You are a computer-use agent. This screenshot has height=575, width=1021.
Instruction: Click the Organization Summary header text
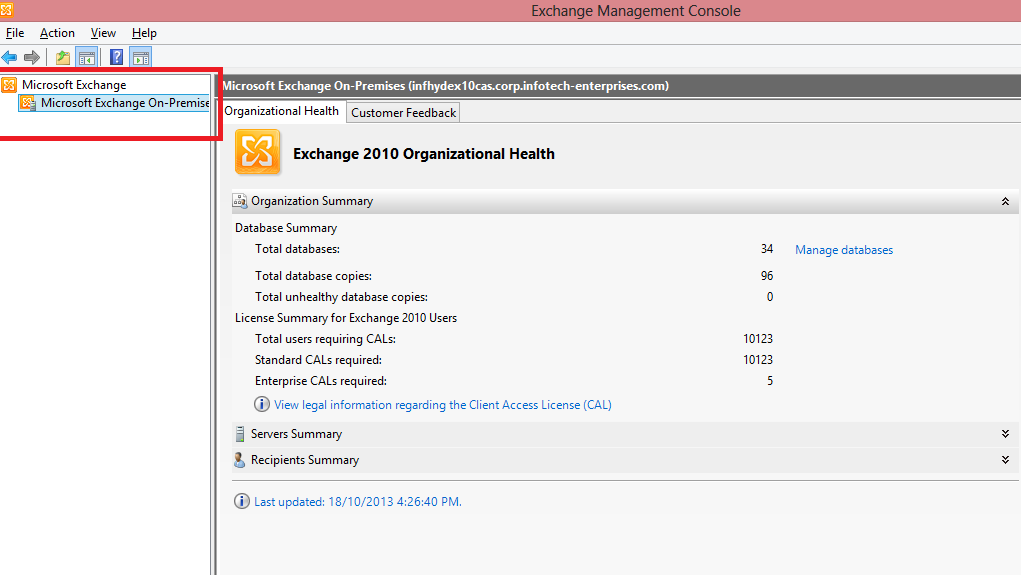(x=312, y=201)
